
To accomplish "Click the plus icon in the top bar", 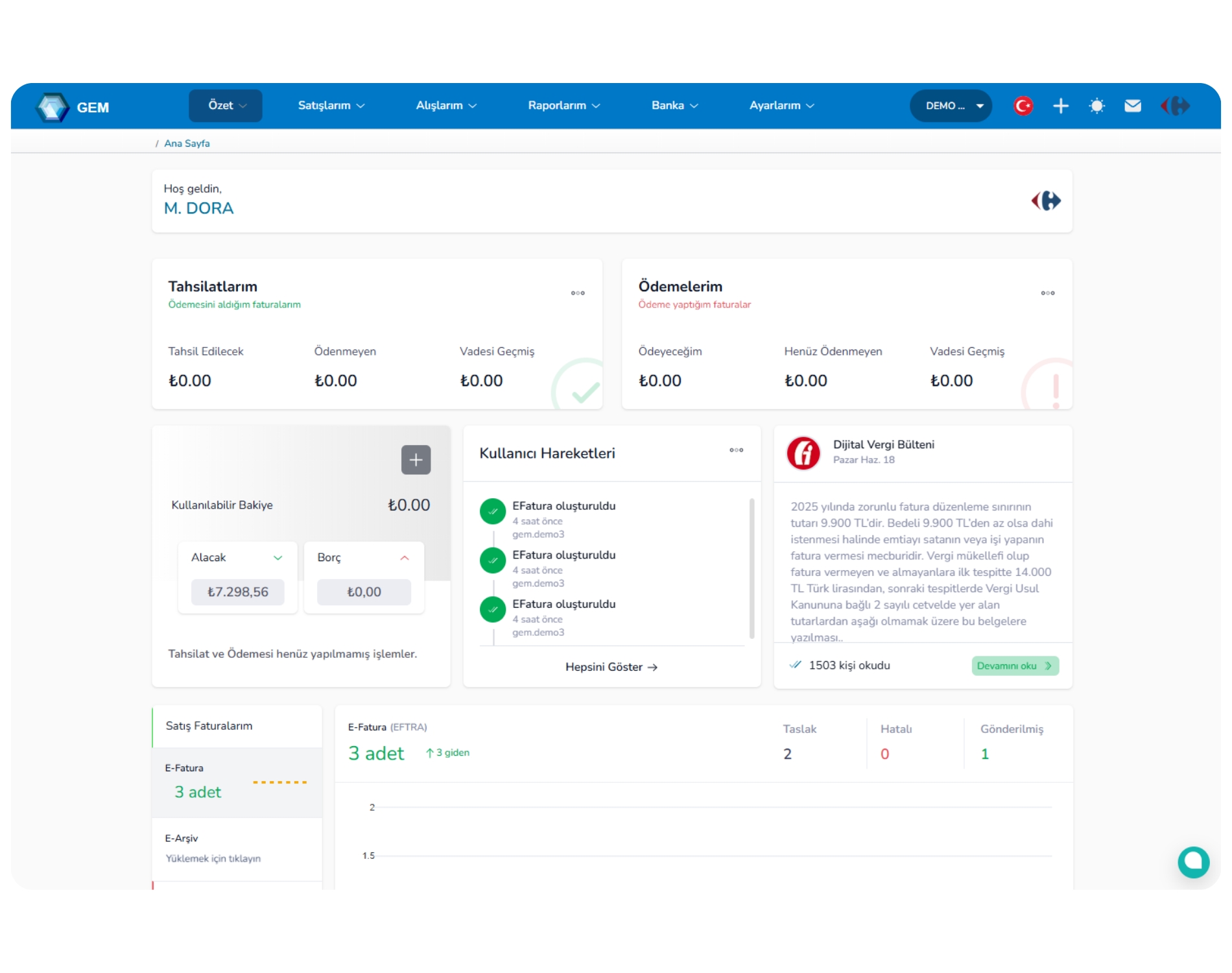I will pyautogui.click(x=1061, y=106).
